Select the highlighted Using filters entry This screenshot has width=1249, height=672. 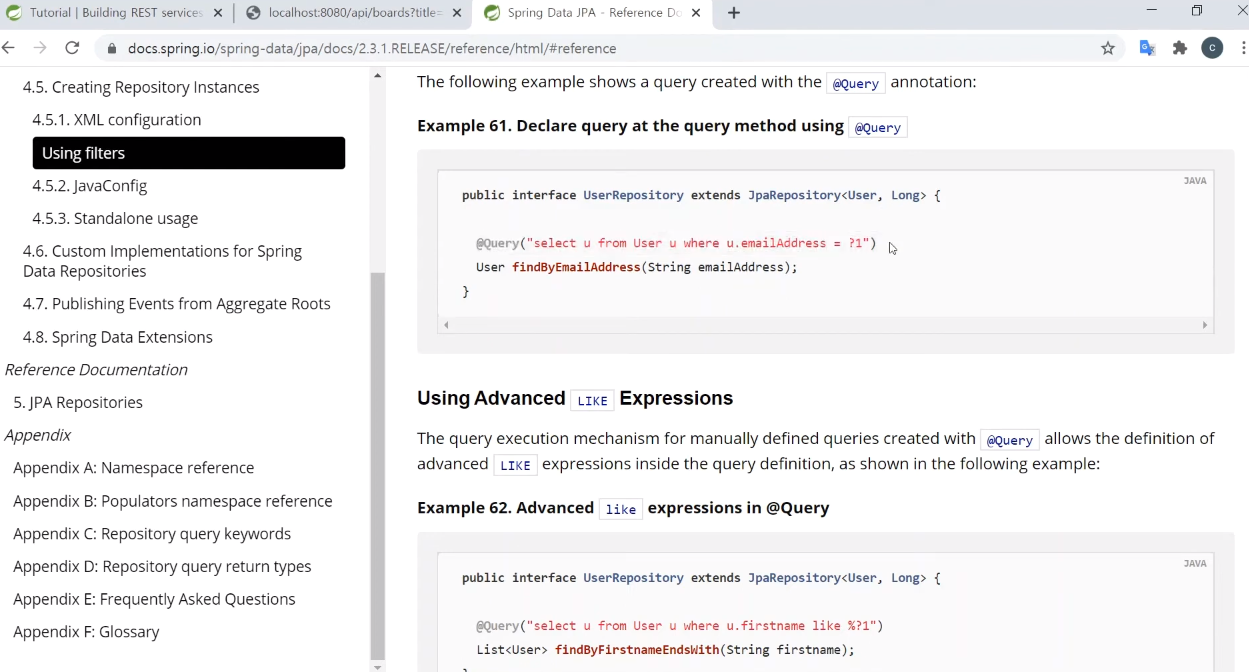coord(189,153)
